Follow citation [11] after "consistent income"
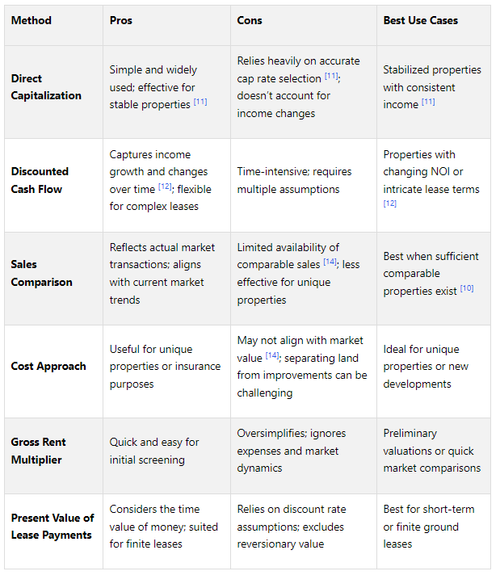Viewport: 500px width, 575px height. (x=428, y=102)
